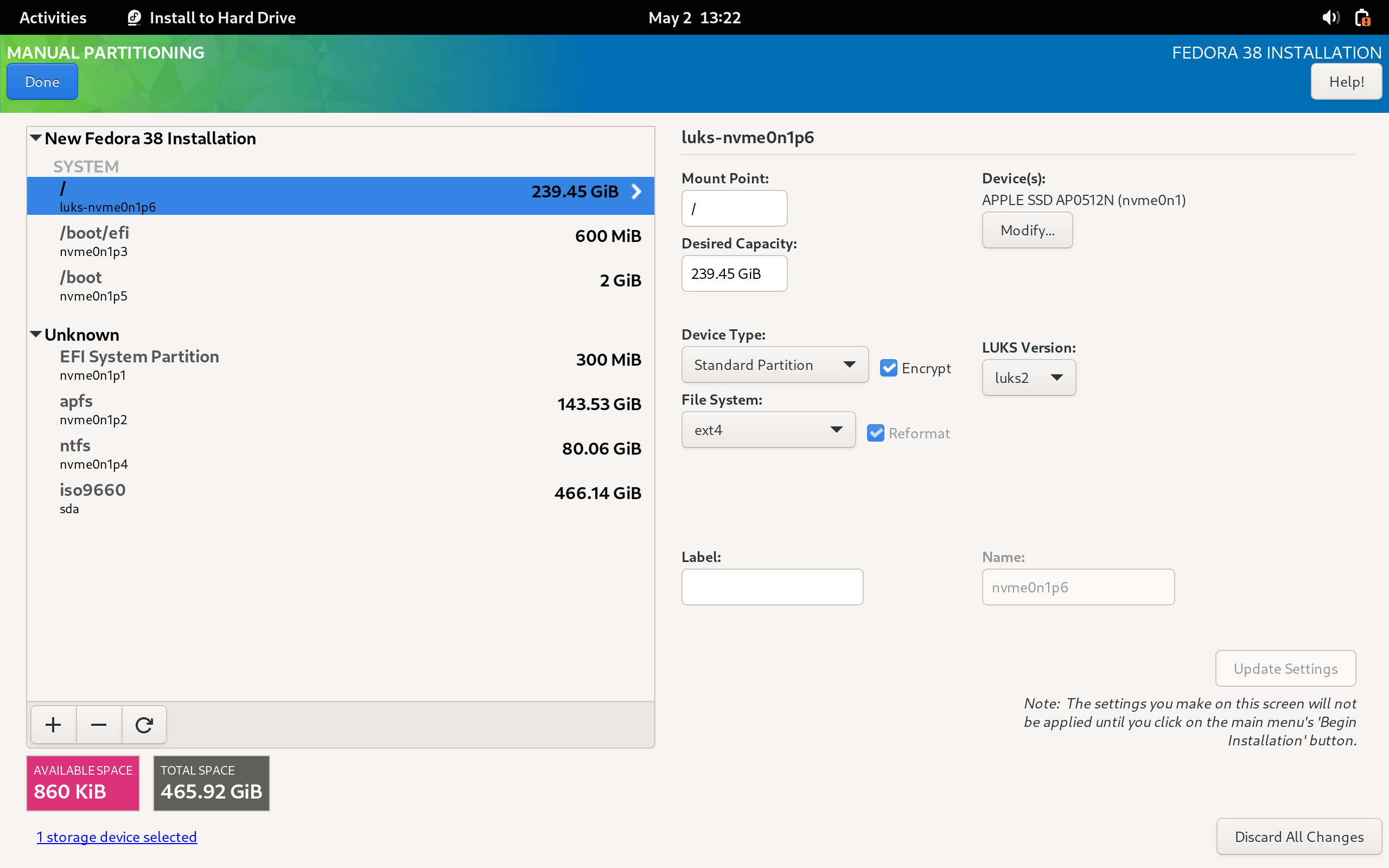Open the File System ext4 dropdown
This screenshot has width=1389, height=868.
coord(768,430)
